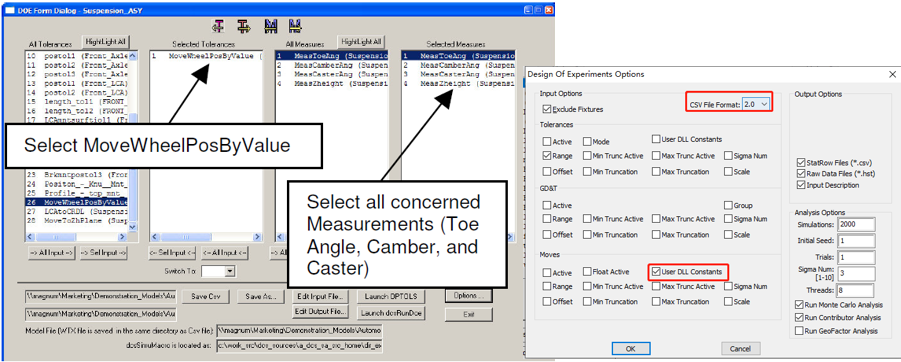Image resolution: width=901 pixels, height=362 pixels.
Task: Click the Model File path input field
Action: coord(299,331)
